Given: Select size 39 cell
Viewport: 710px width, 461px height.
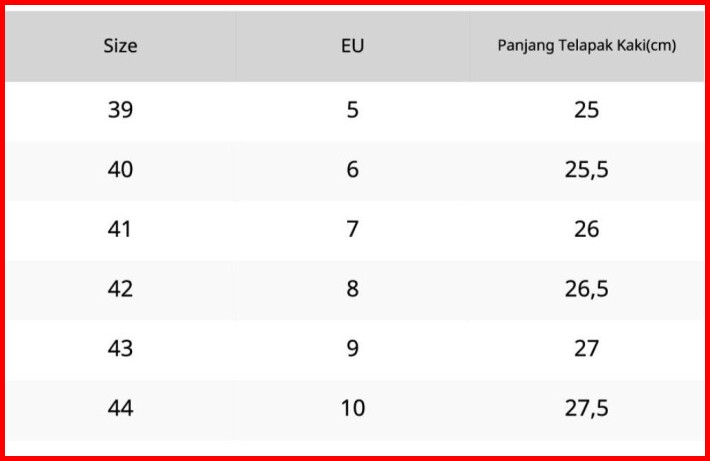Looking at the screenshot, I should pos(120,110).
